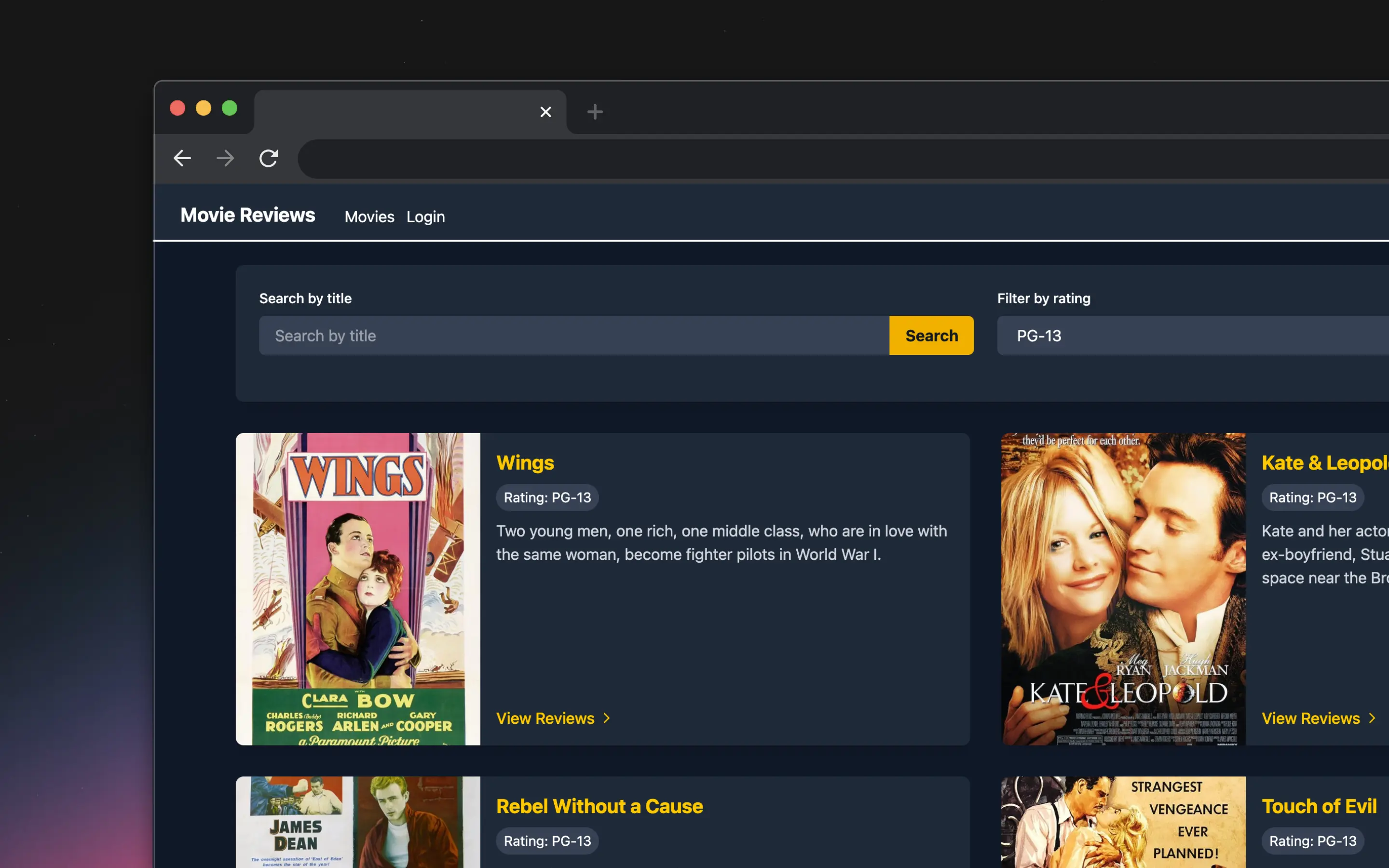
Task: Click the Kate & Leopold poster image
Action: [x=1121, y=589]
